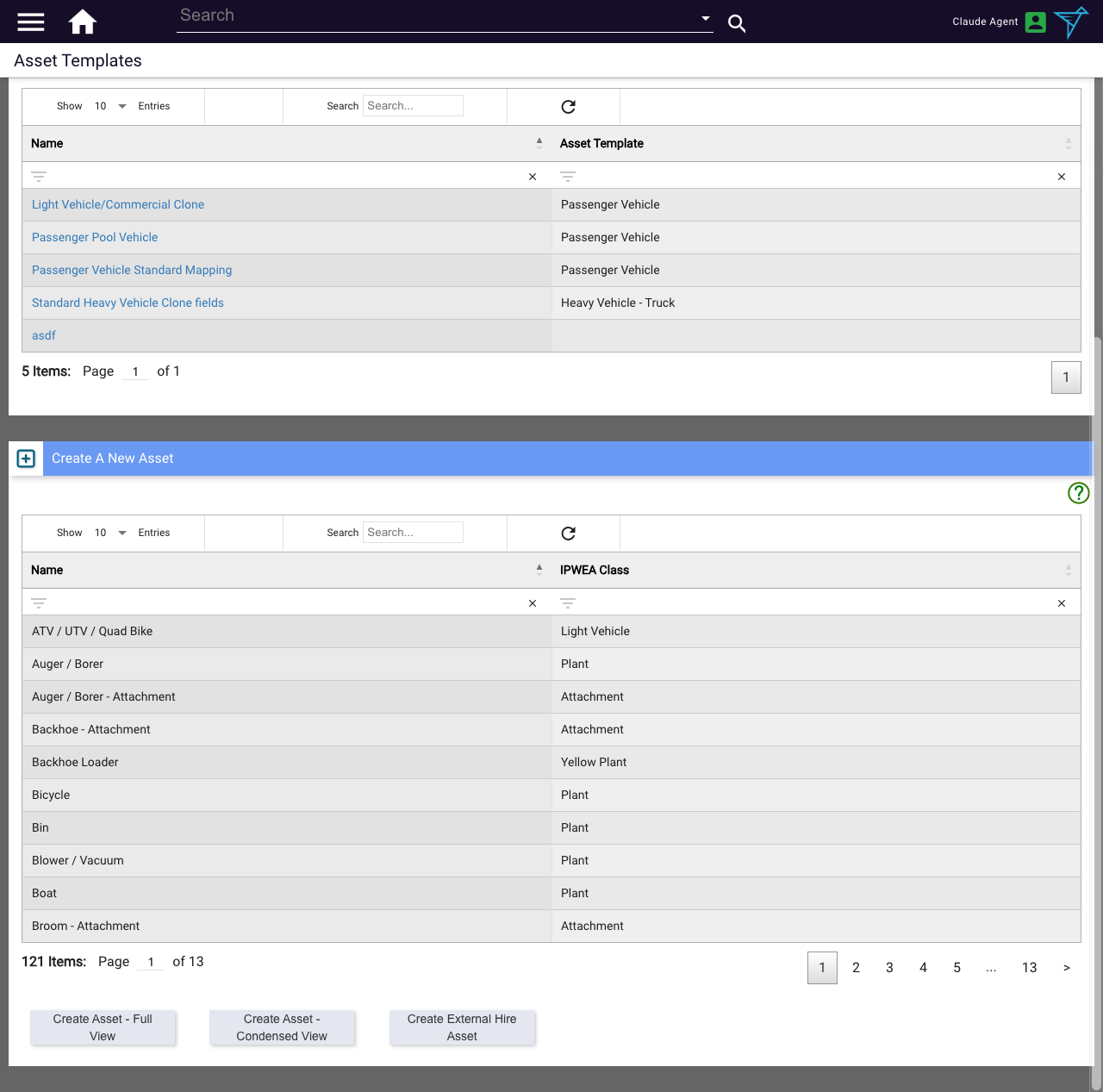Viewport: 1103px width, 1092px height.
Task: Jump to page 13 of asset list
Action: [1029, 968]
